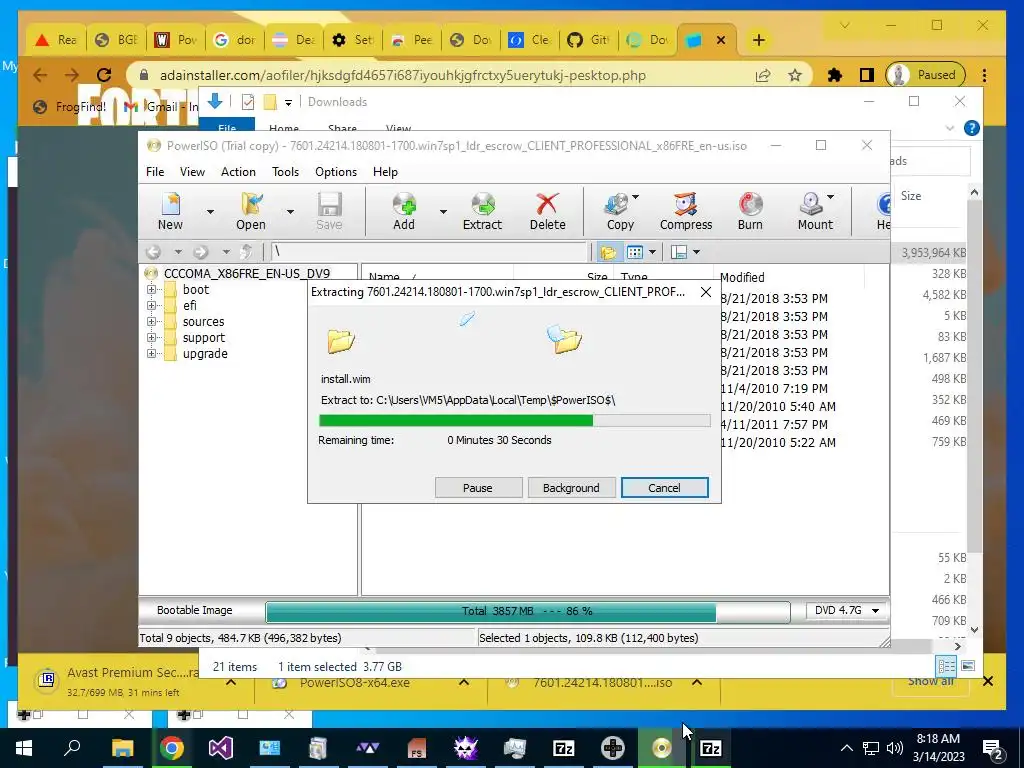Cancel the extraction
1024x768 pixels.
pyautogui.click(x=664, y=488)
